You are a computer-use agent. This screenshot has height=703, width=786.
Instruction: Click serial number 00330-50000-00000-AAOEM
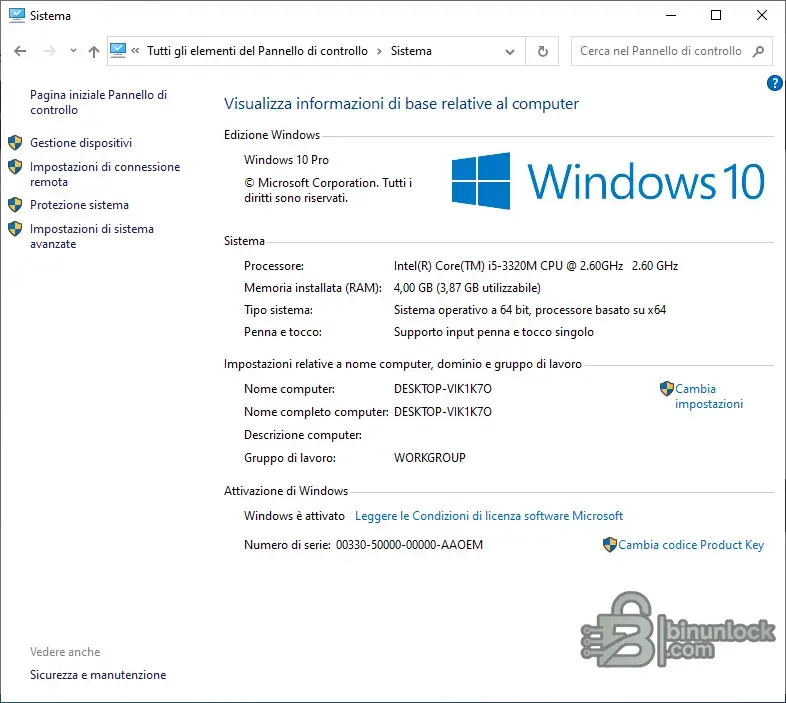tap(410, 545)
